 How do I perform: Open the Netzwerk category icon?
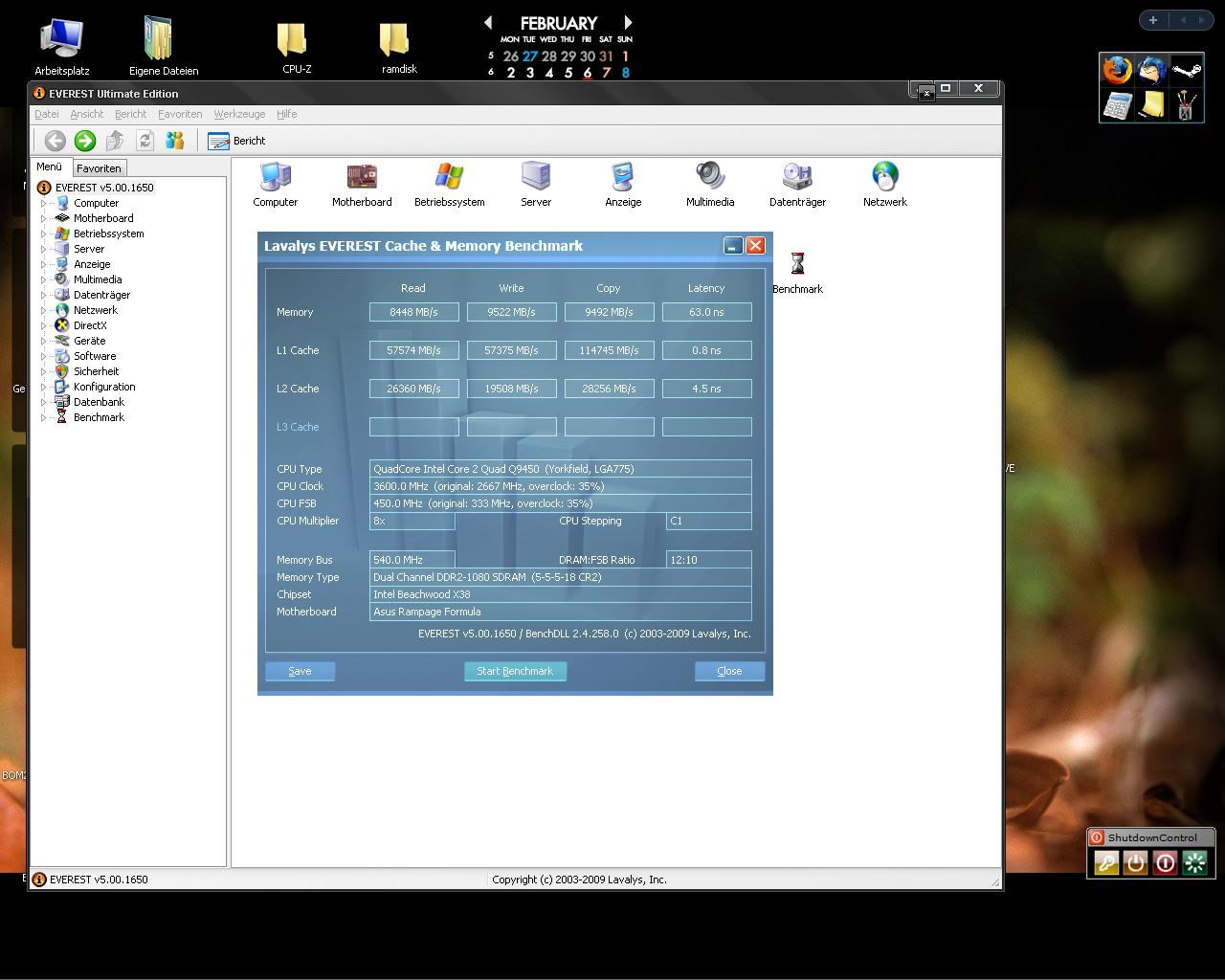pos(884,185)
